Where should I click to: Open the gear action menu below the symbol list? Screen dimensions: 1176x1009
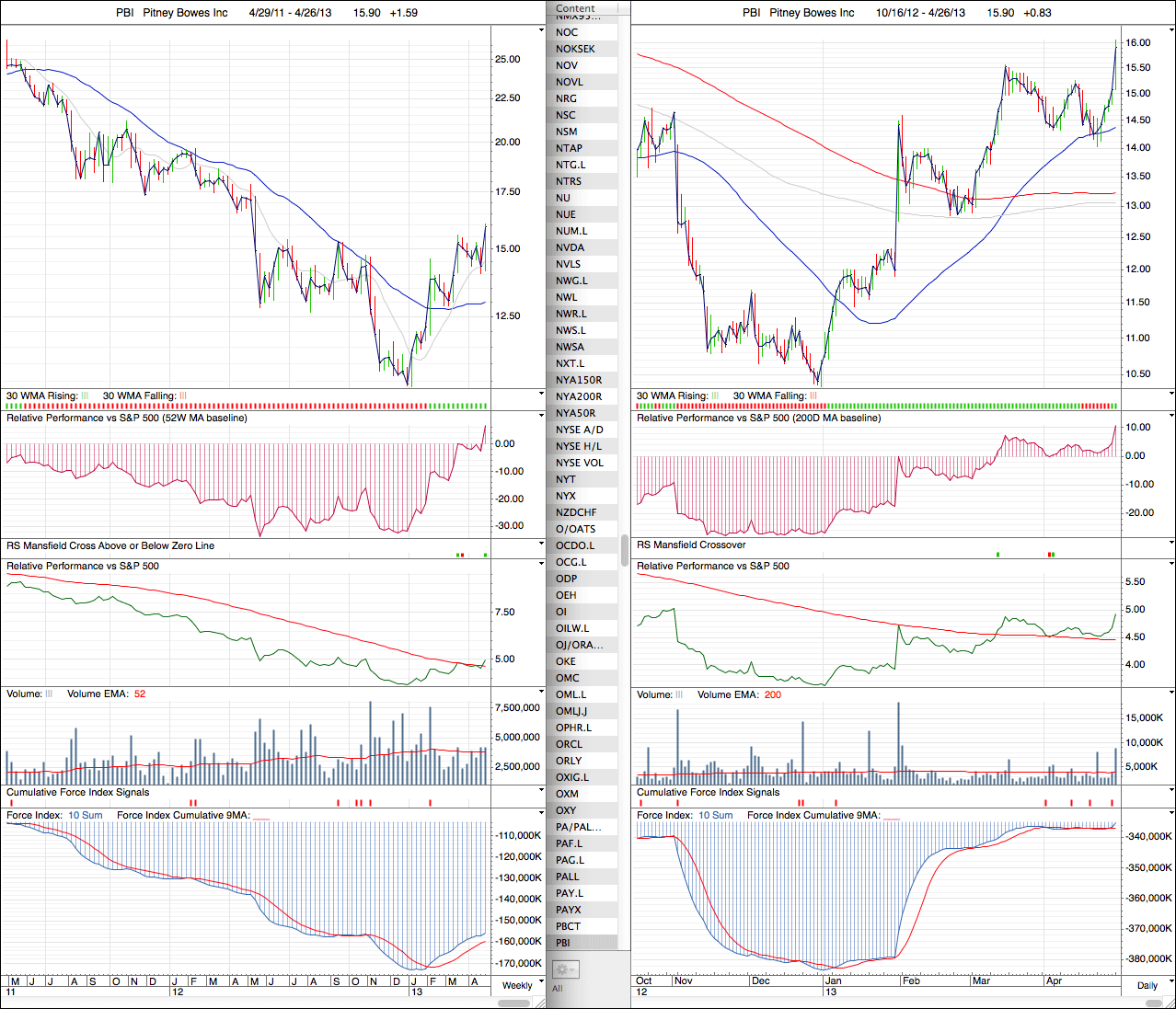pos(565,969)
